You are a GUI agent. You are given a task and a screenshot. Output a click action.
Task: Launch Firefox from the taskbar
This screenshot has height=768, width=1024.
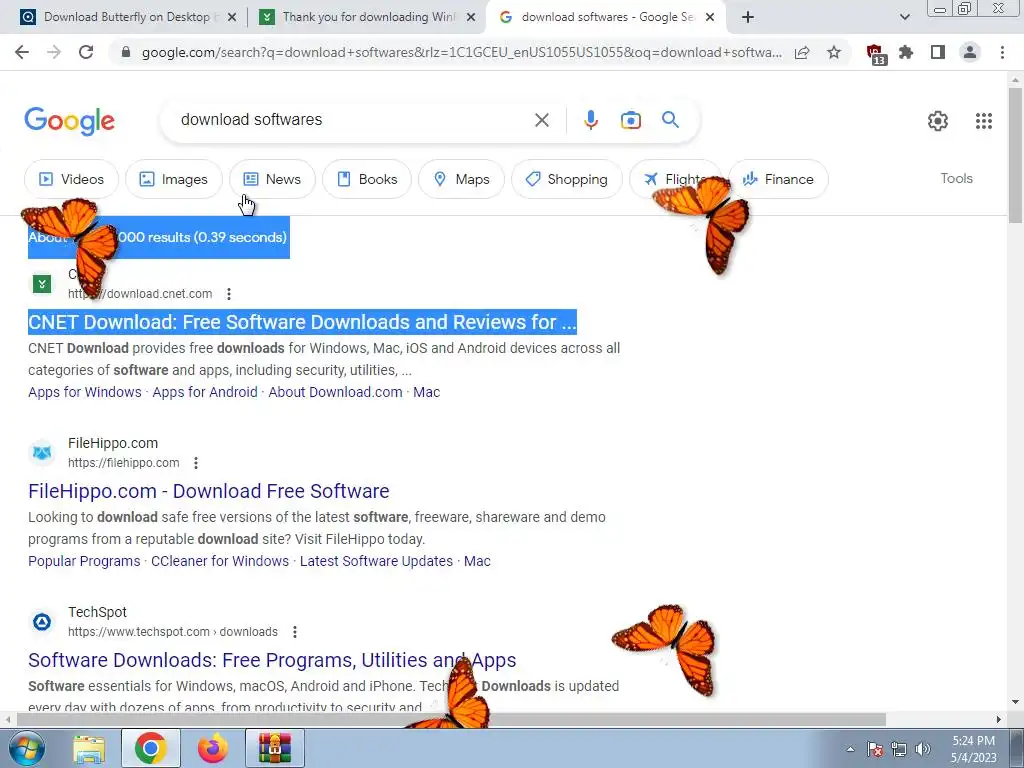click(213, 748)
